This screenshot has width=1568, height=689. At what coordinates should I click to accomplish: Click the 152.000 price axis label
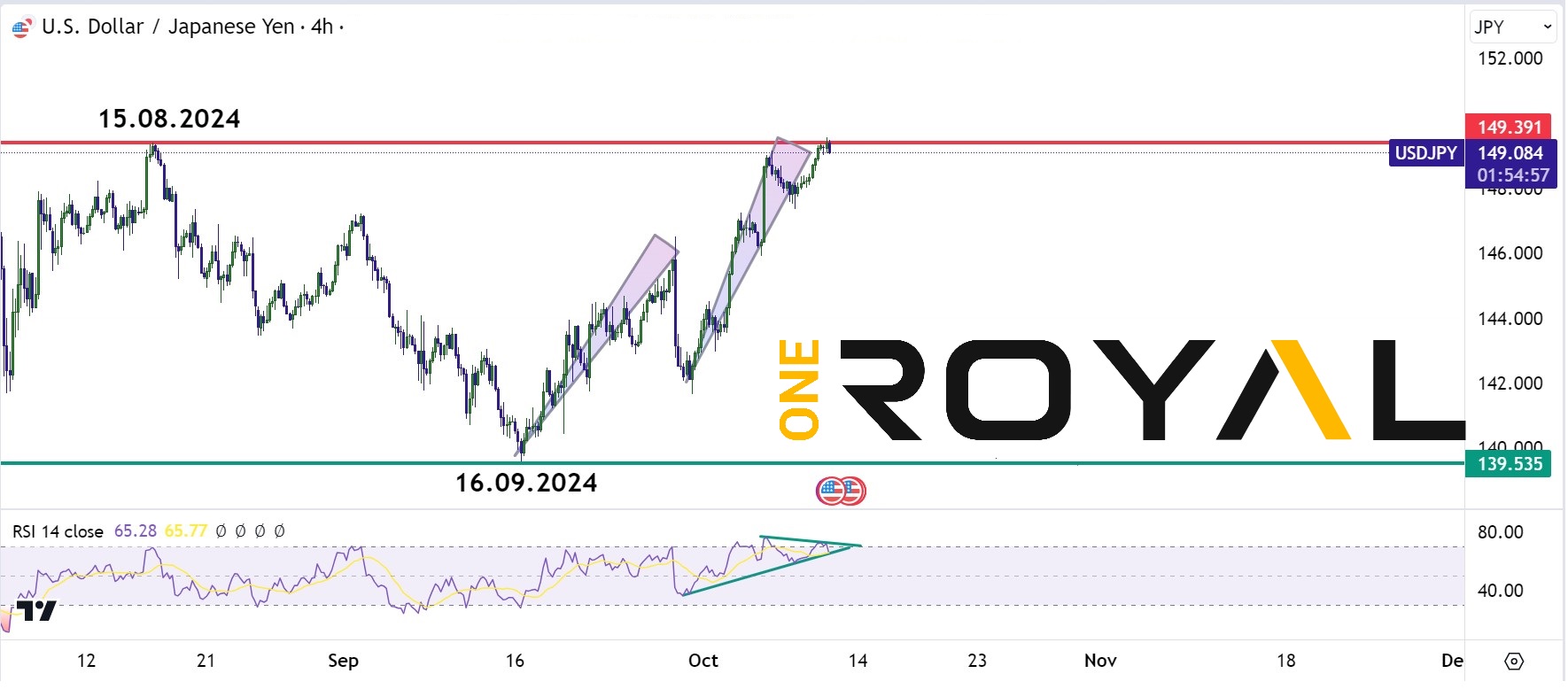[x=1510, y=58]
